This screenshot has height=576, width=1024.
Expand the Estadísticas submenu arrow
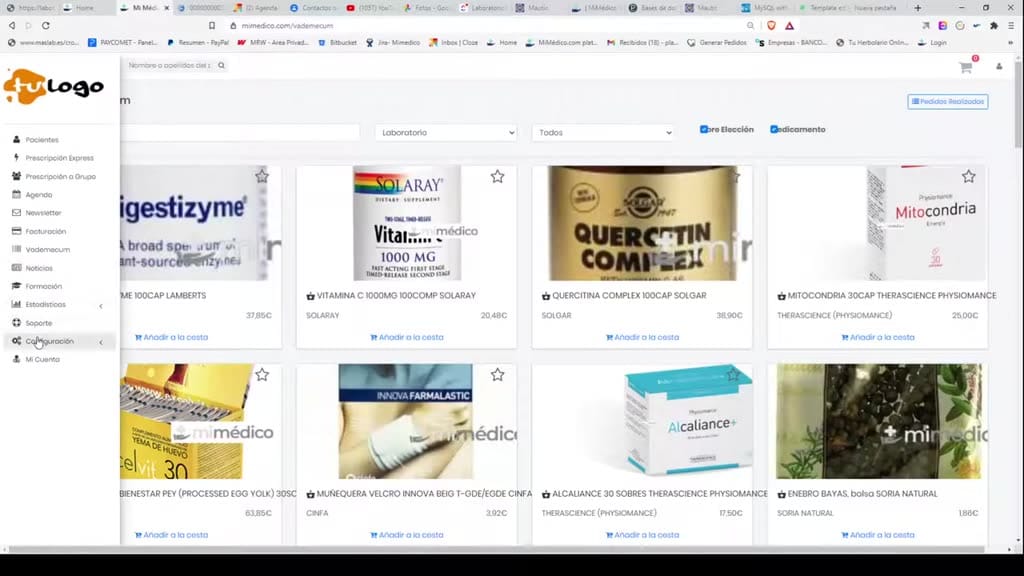[x=101, y=306]
